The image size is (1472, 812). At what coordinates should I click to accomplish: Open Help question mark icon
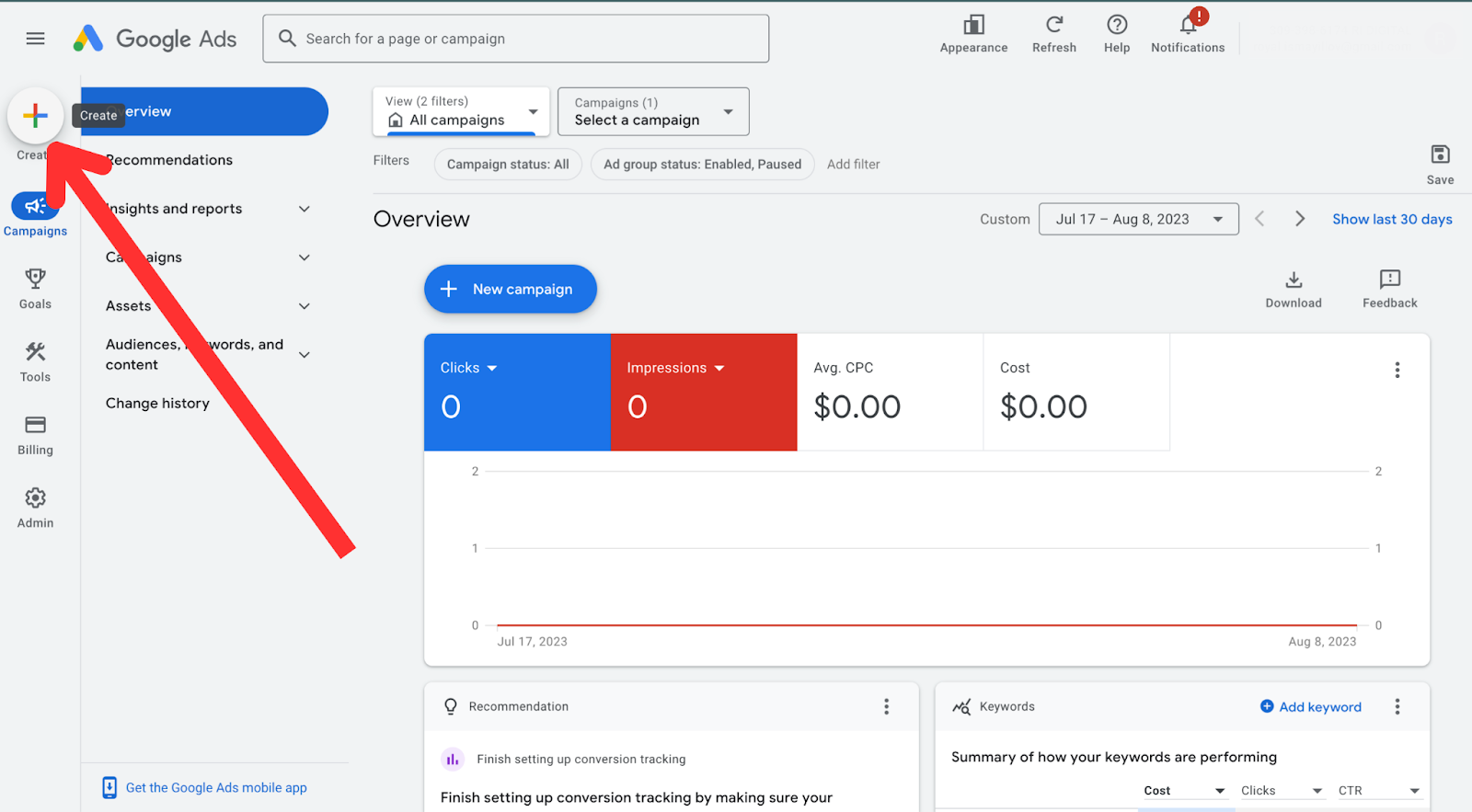(1117, 25)
